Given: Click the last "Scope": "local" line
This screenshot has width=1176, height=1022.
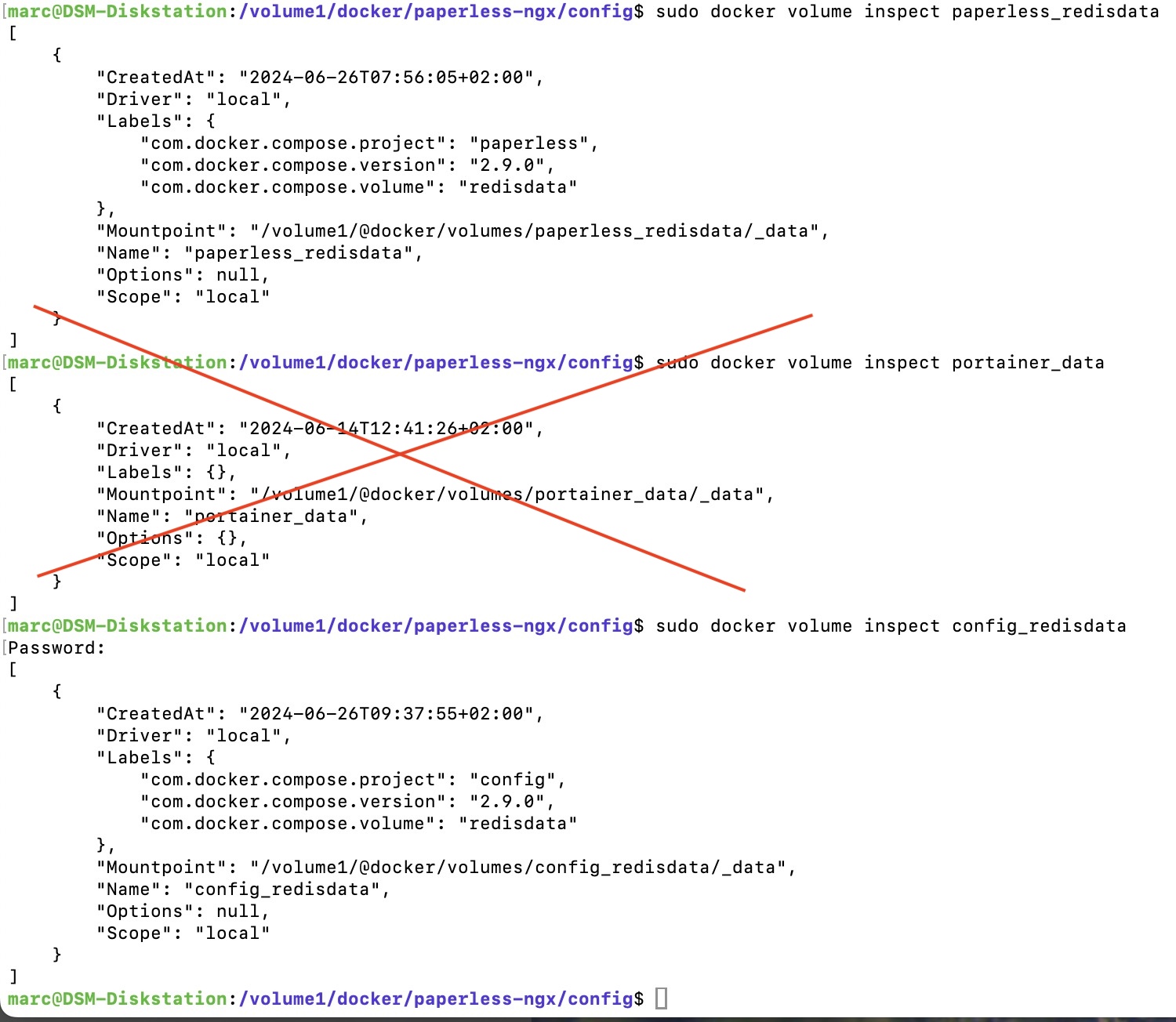Looking at the screenshot, I should tap(183, 933).
